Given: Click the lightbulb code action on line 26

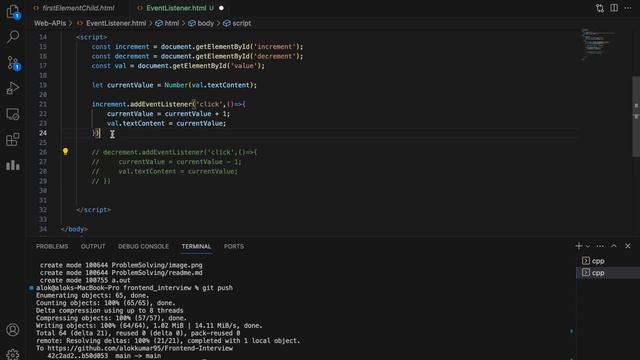Looking at the screenshot, I should point(65,151).
